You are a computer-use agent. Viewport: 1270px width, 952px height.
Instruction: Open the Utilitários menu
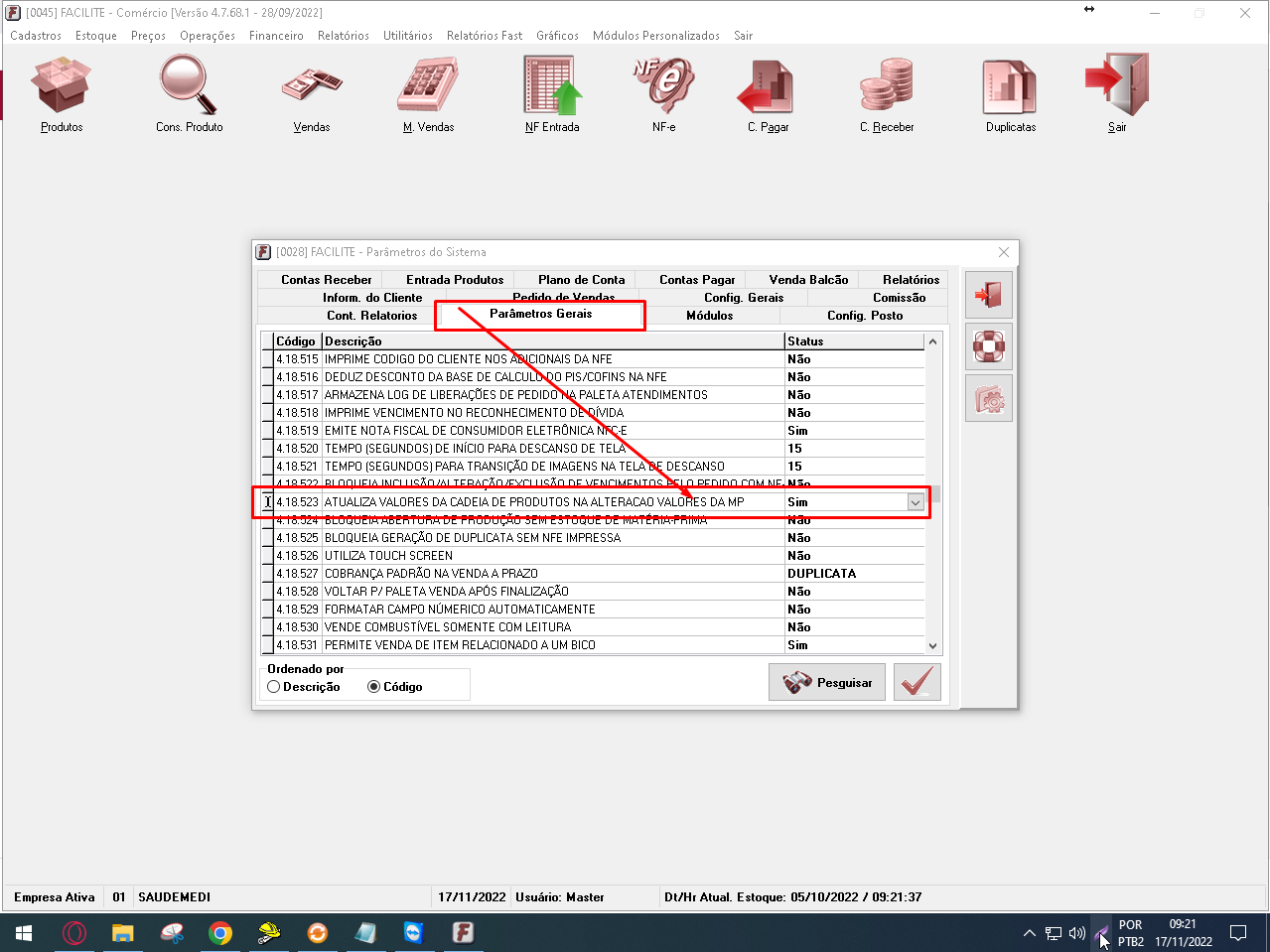(408, 36)
